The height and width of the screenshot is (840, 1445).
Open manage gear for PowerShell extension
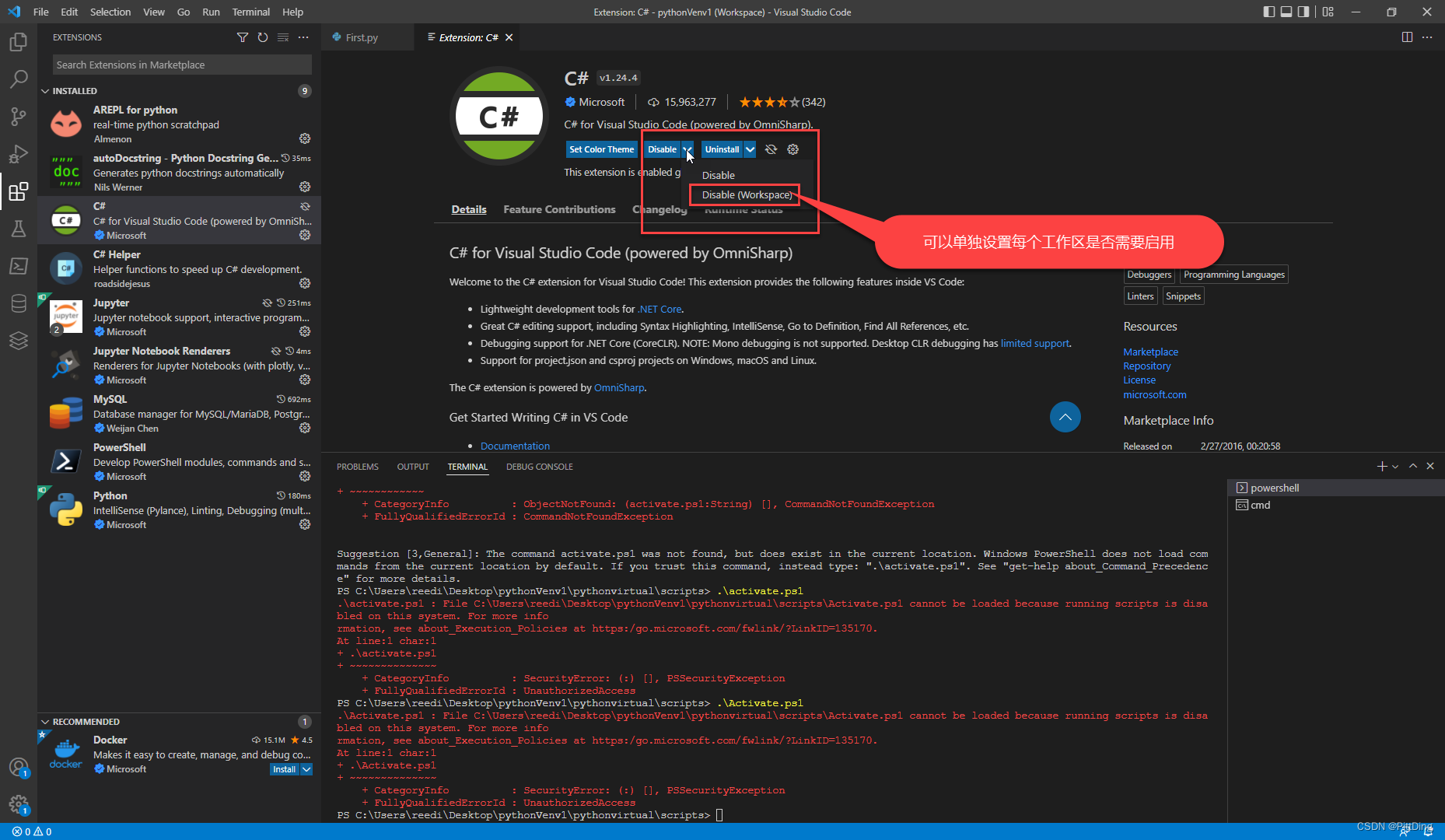coord(305,476)
